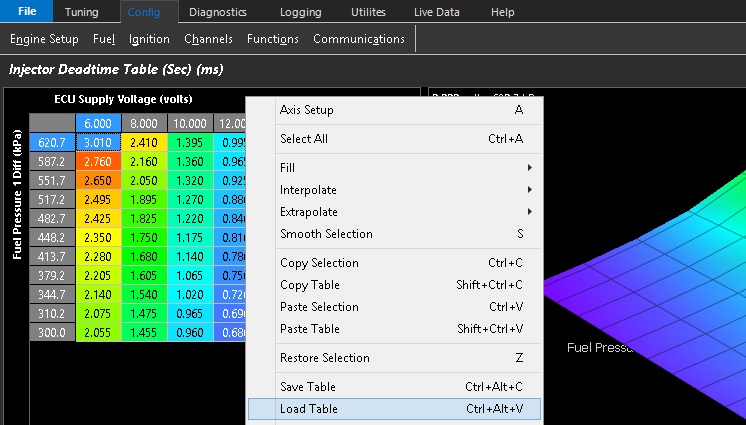Image resolution: width=746 pixels, height=425 pixels.
Task: Select the orange 2.760 table cell
Action: [x=98, y=161]
